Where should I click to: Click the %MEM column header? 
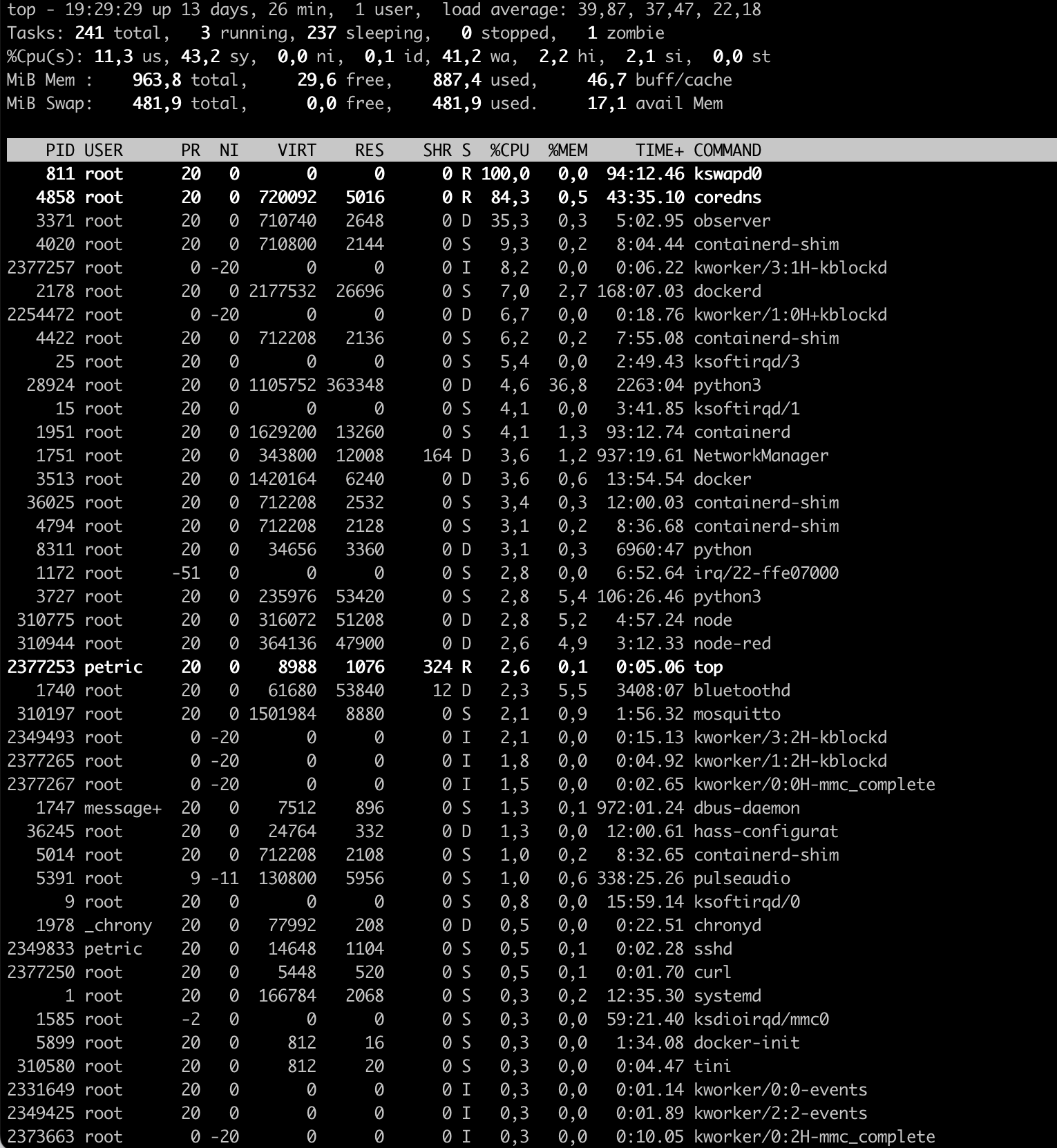[x=567, y=151]
